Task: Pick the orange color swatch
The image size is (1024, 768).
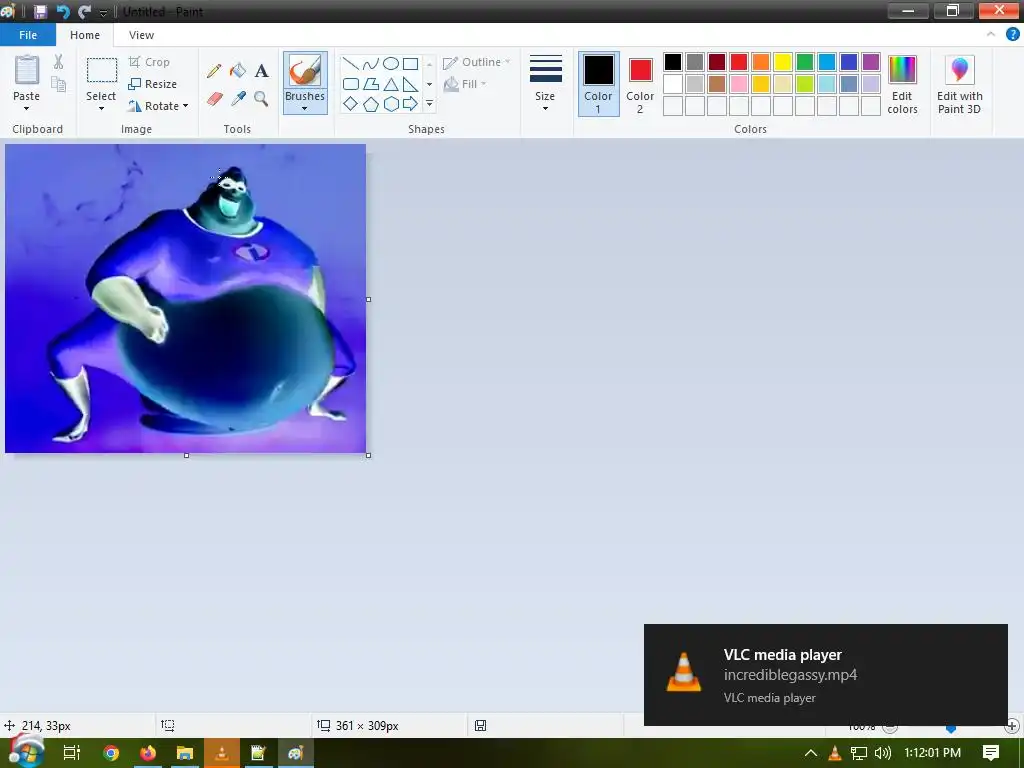Action: pos(761,62)
